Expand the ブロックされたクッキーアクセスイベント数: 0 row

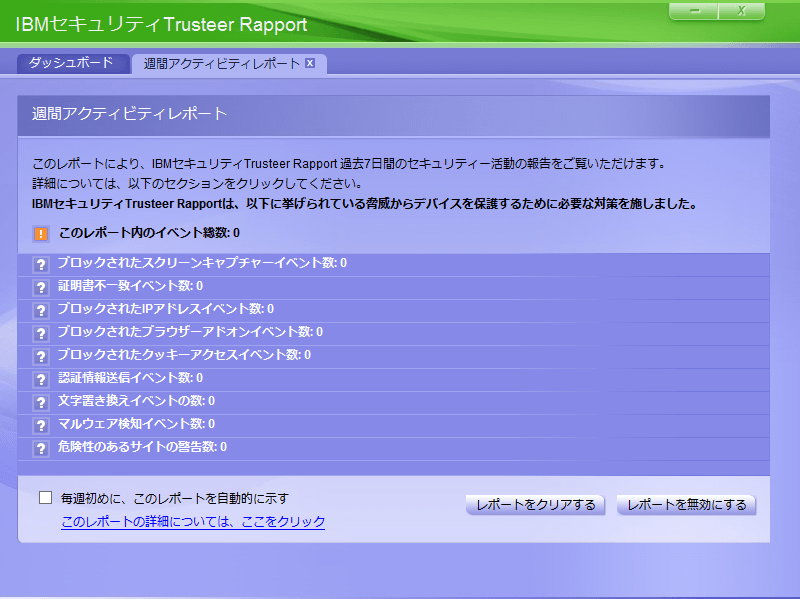393,357
